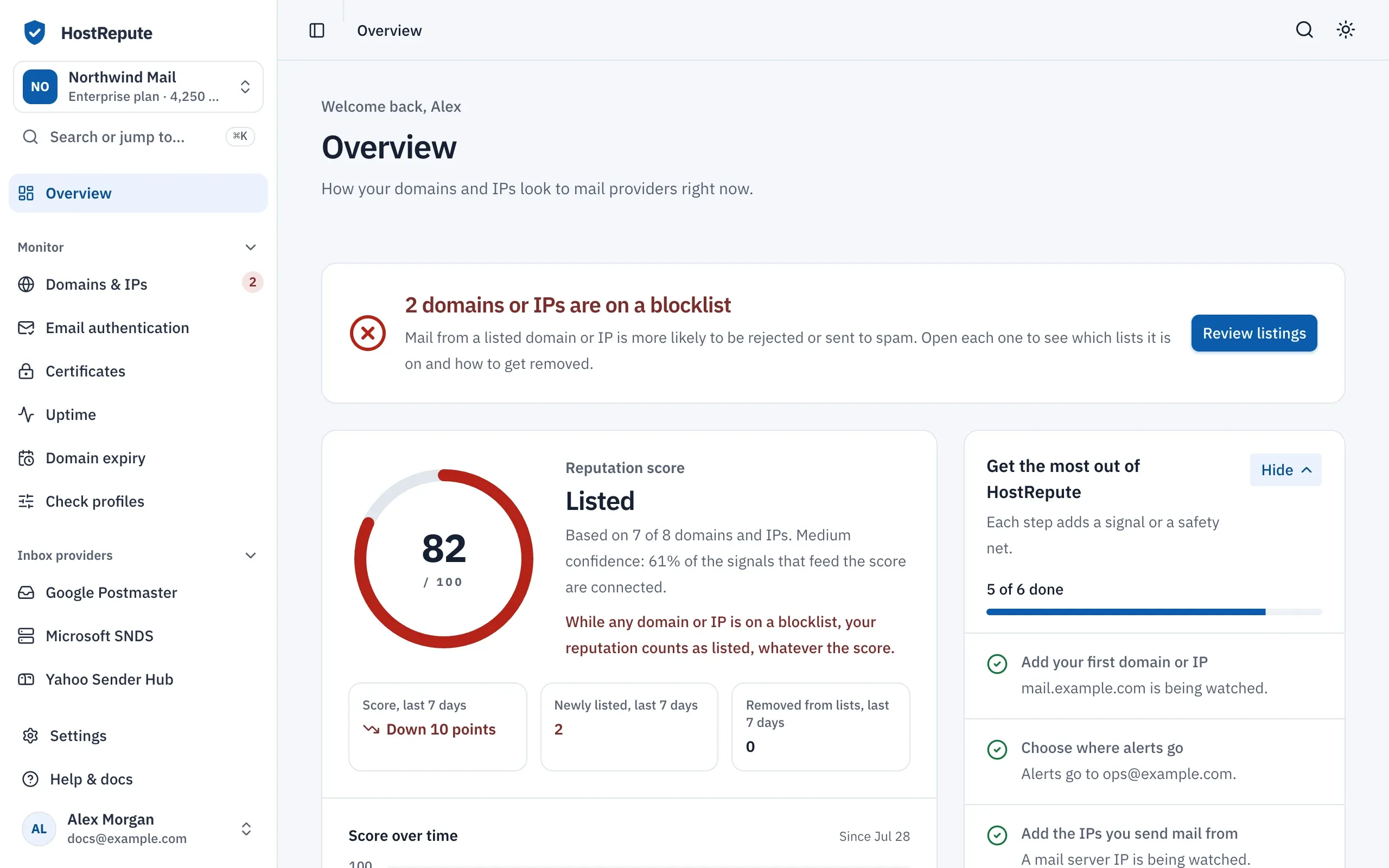Open search with the magnifier icon in header
Viewport: 1389px width, 868px height.
point(1304,30)
